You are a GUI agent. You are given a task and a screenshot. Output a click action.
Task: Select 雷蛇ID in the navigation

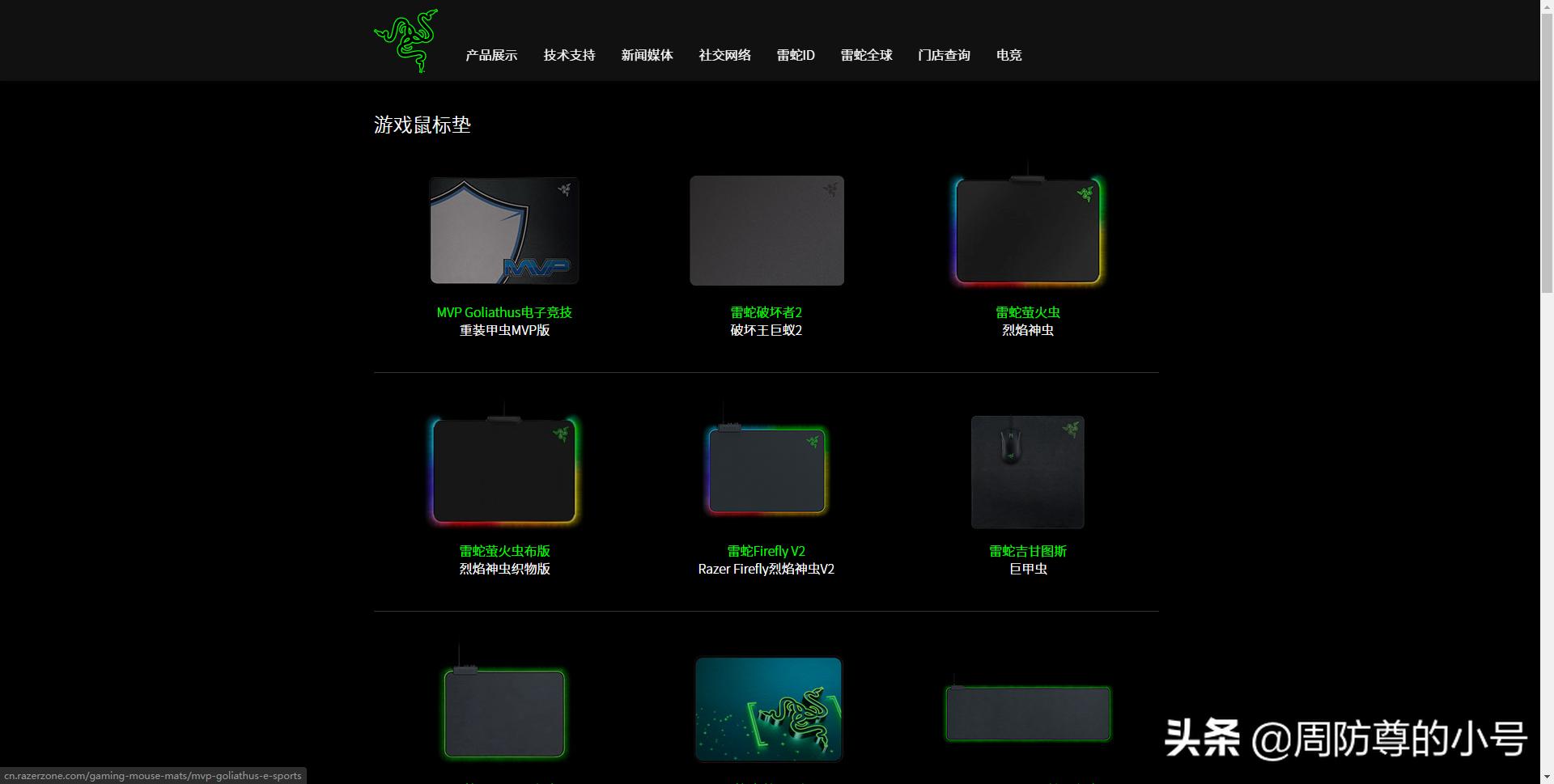794,55
